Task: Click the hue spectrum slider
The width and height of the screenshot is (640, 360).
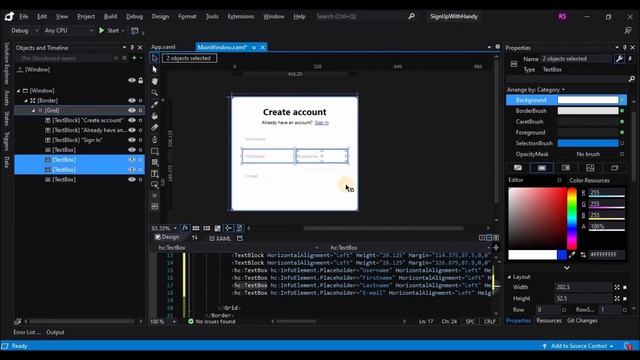Action: tap(572, 218)
